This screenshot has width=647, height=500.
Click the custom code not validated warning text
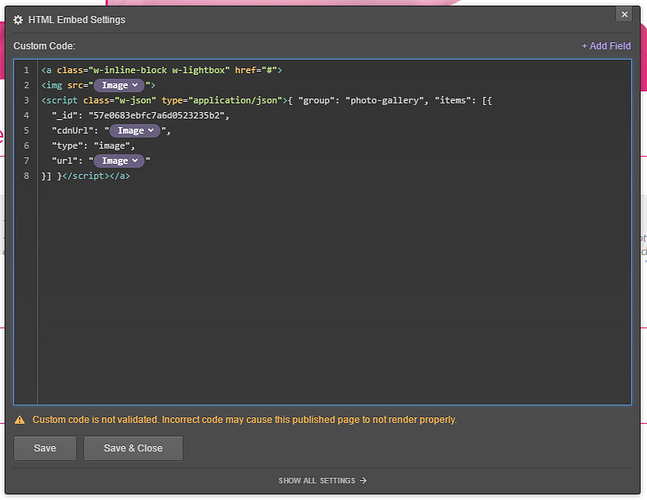point(245,420)
